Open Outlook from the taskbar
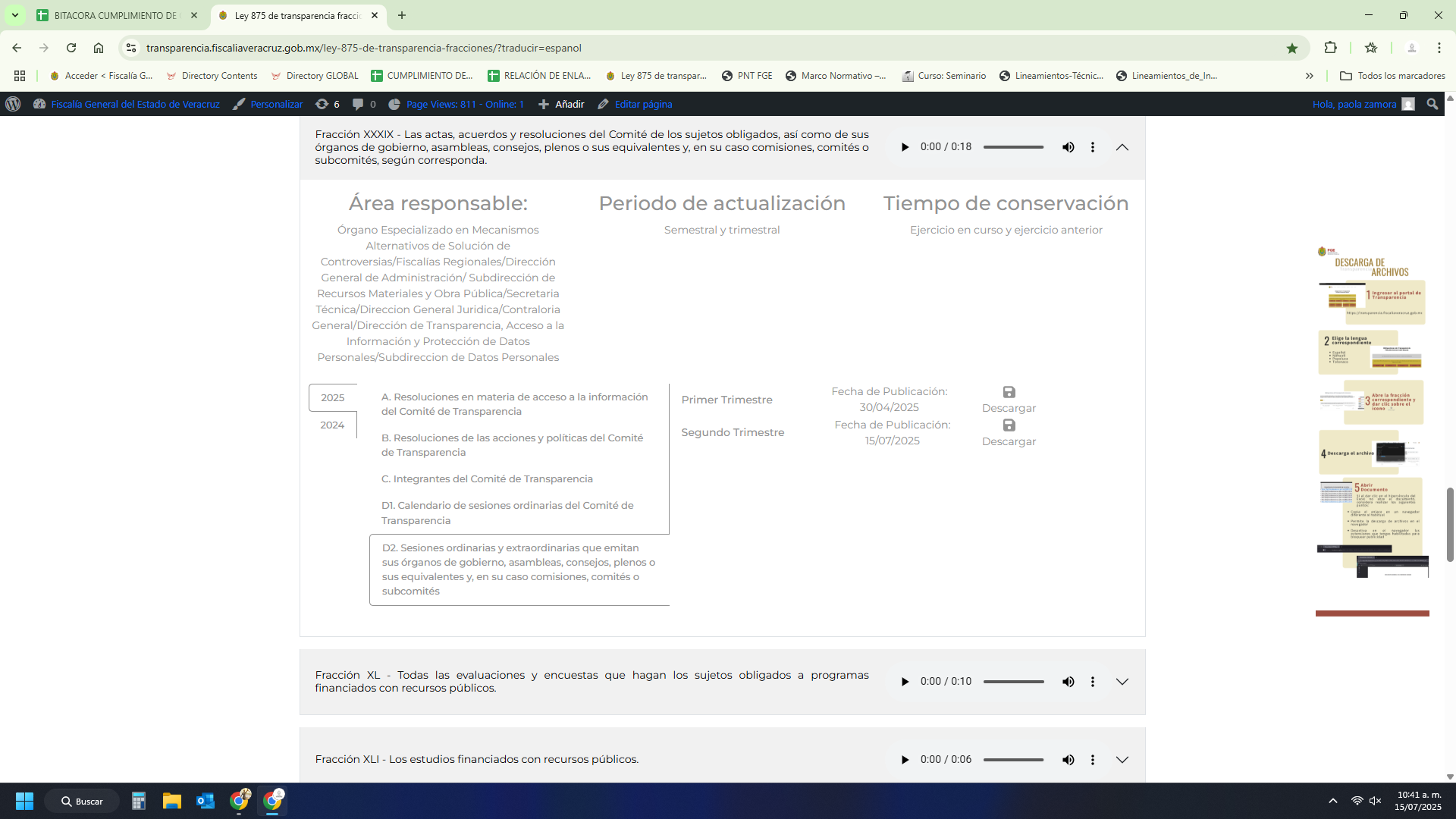This screenshot has height=819, width=1456. click(206, 801)
